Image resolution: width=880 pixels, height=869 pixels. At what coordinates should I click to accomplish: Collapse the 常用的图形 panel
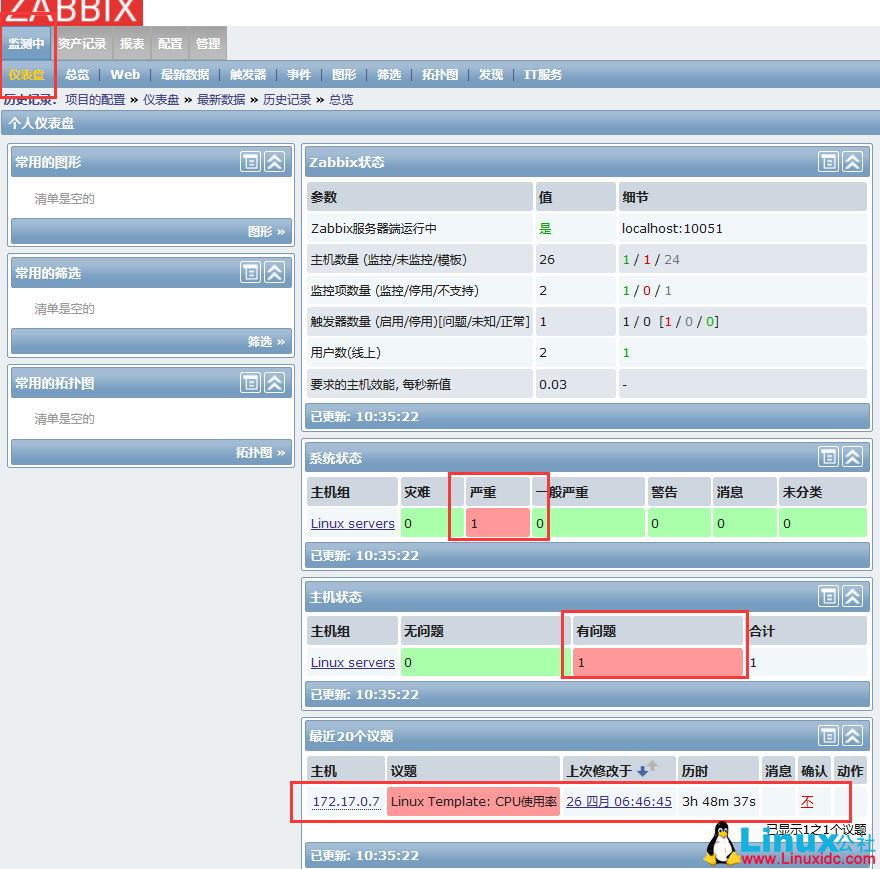[274, 161]
